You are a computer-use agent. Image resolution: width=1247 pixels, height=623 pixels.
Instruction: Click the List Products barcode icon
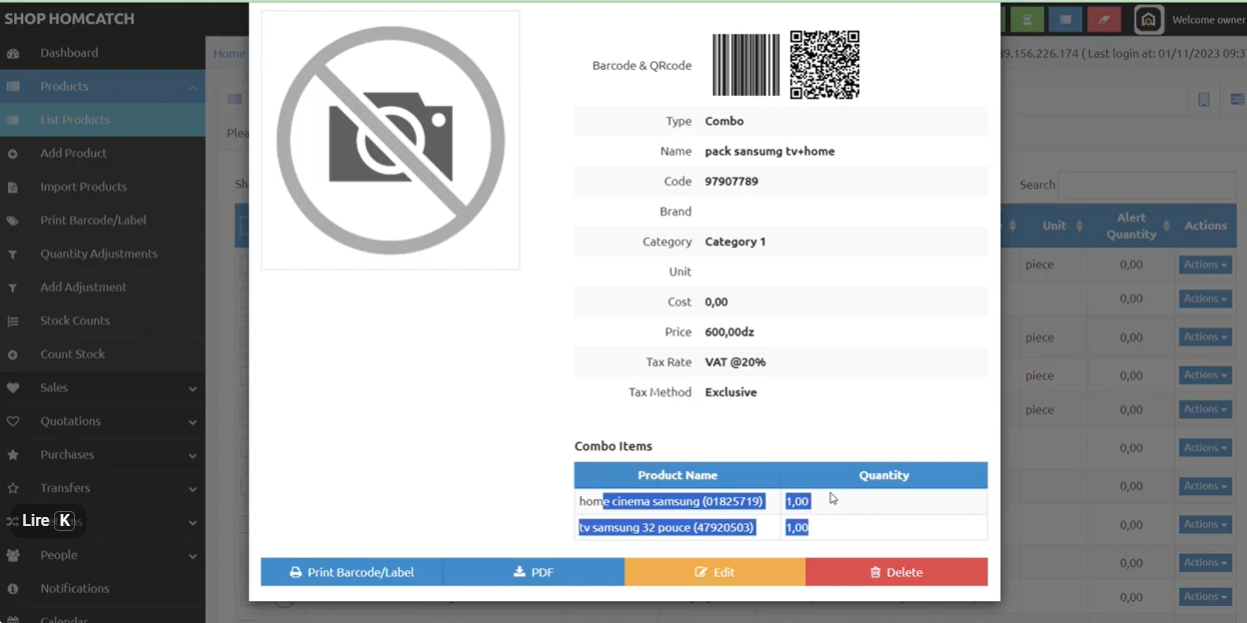[x=13, y=120]
